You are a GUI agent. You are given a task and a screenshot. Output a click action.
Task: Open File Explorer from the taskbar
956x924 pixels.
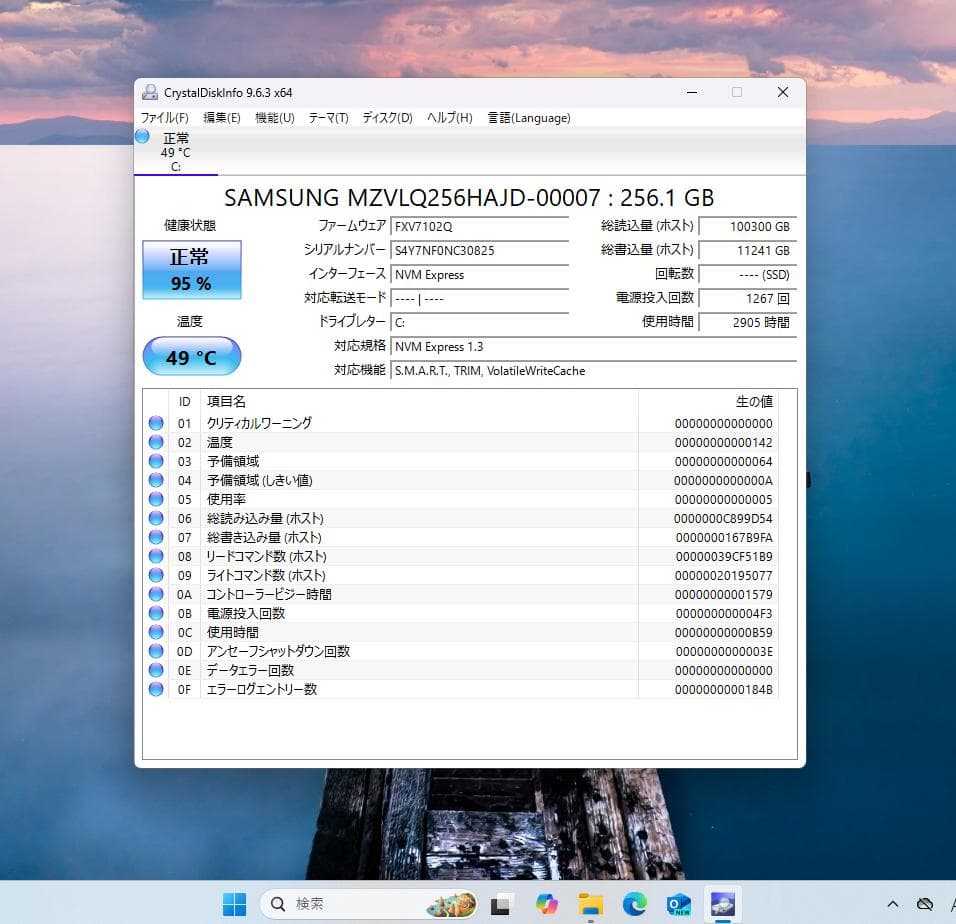[x=591, y=903]
